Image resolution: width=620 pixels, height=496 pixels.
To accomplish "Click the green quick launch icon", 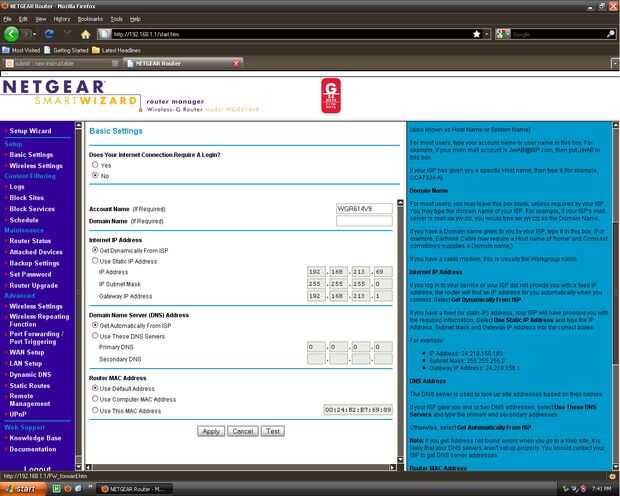I will point(56,489).
